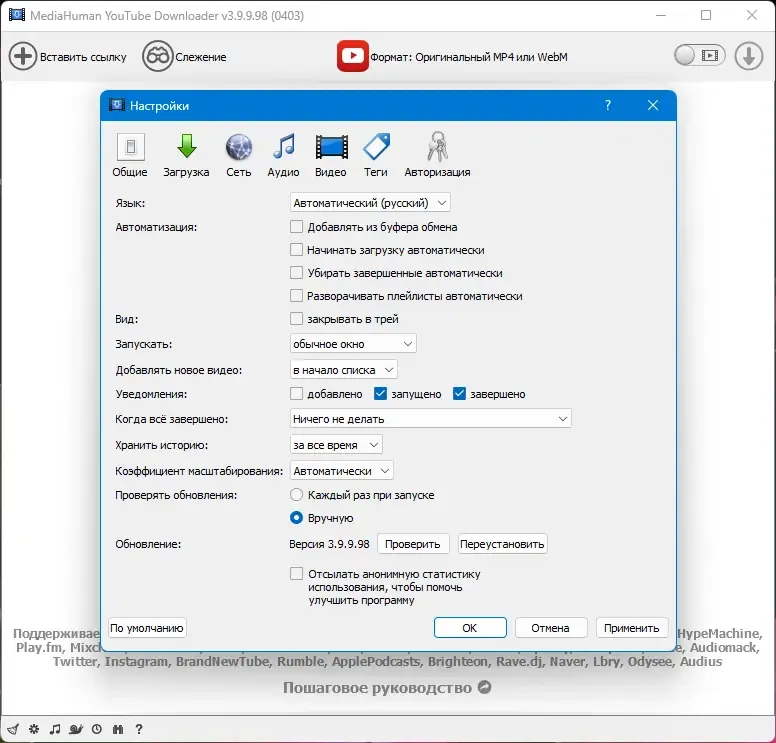Open the Добавлять новое видео dropdown
The image size is (776, 743).
343,370
